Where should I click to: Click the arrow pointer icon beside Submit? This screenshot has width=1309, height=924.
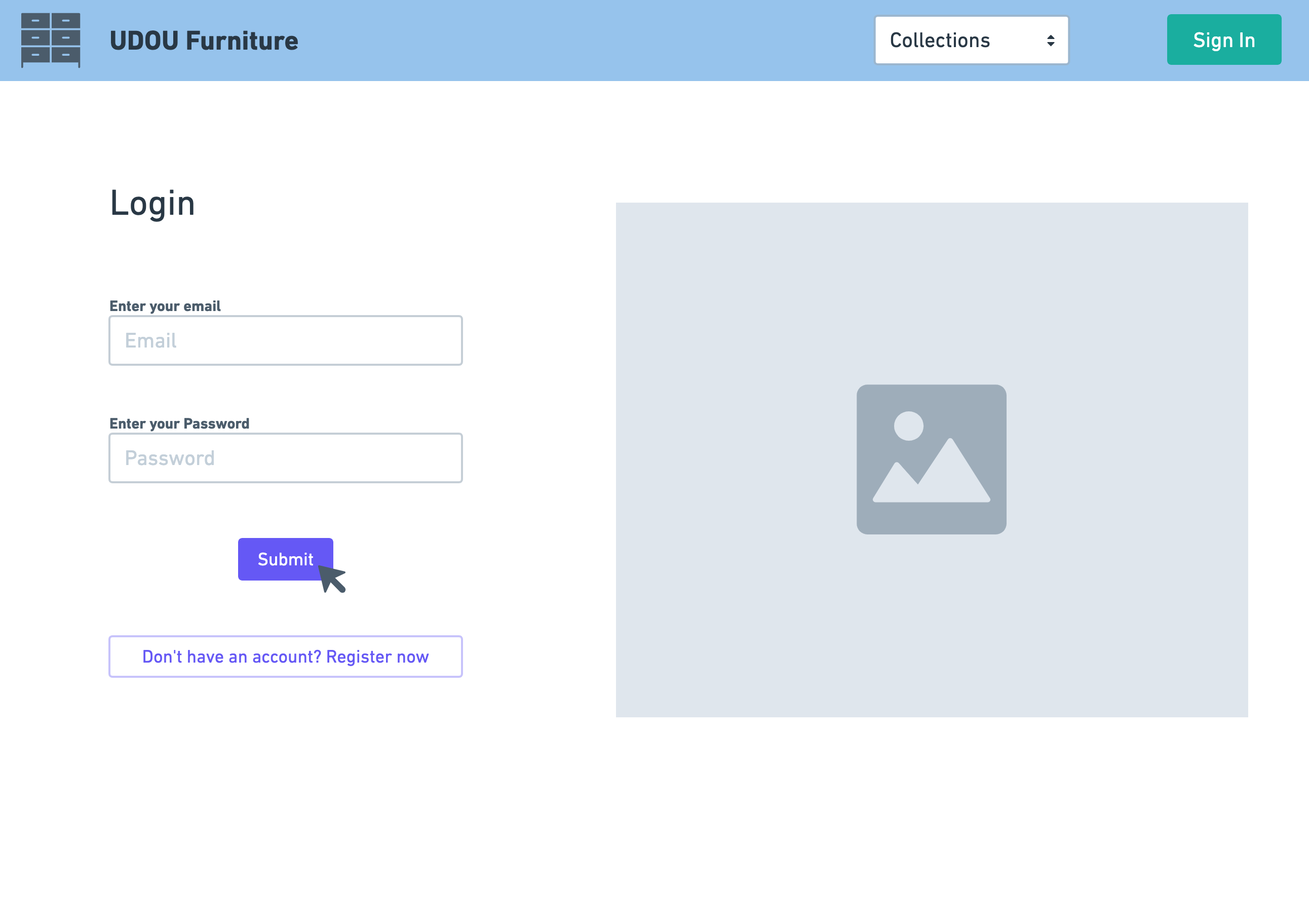pos(332,578)
